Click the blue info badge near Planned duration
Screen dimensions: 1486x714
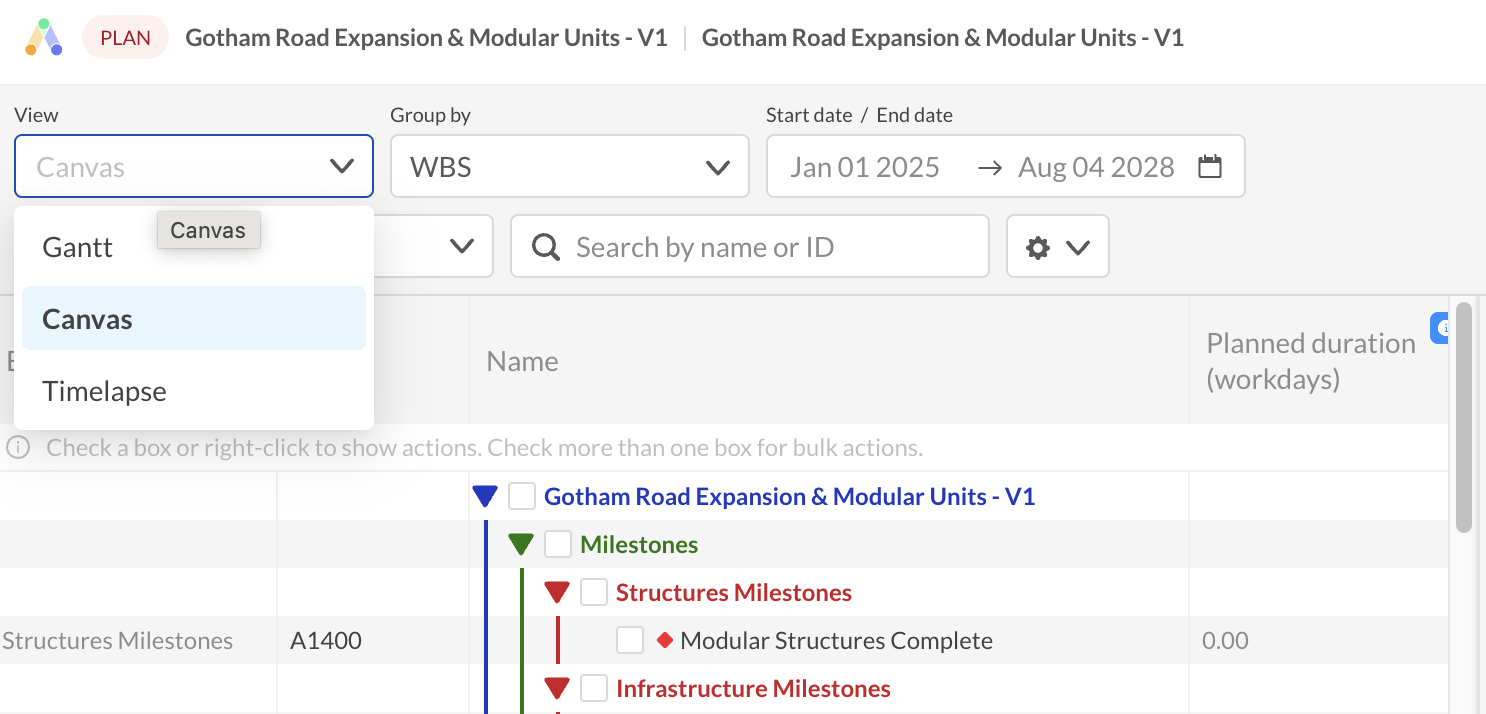1441,328
